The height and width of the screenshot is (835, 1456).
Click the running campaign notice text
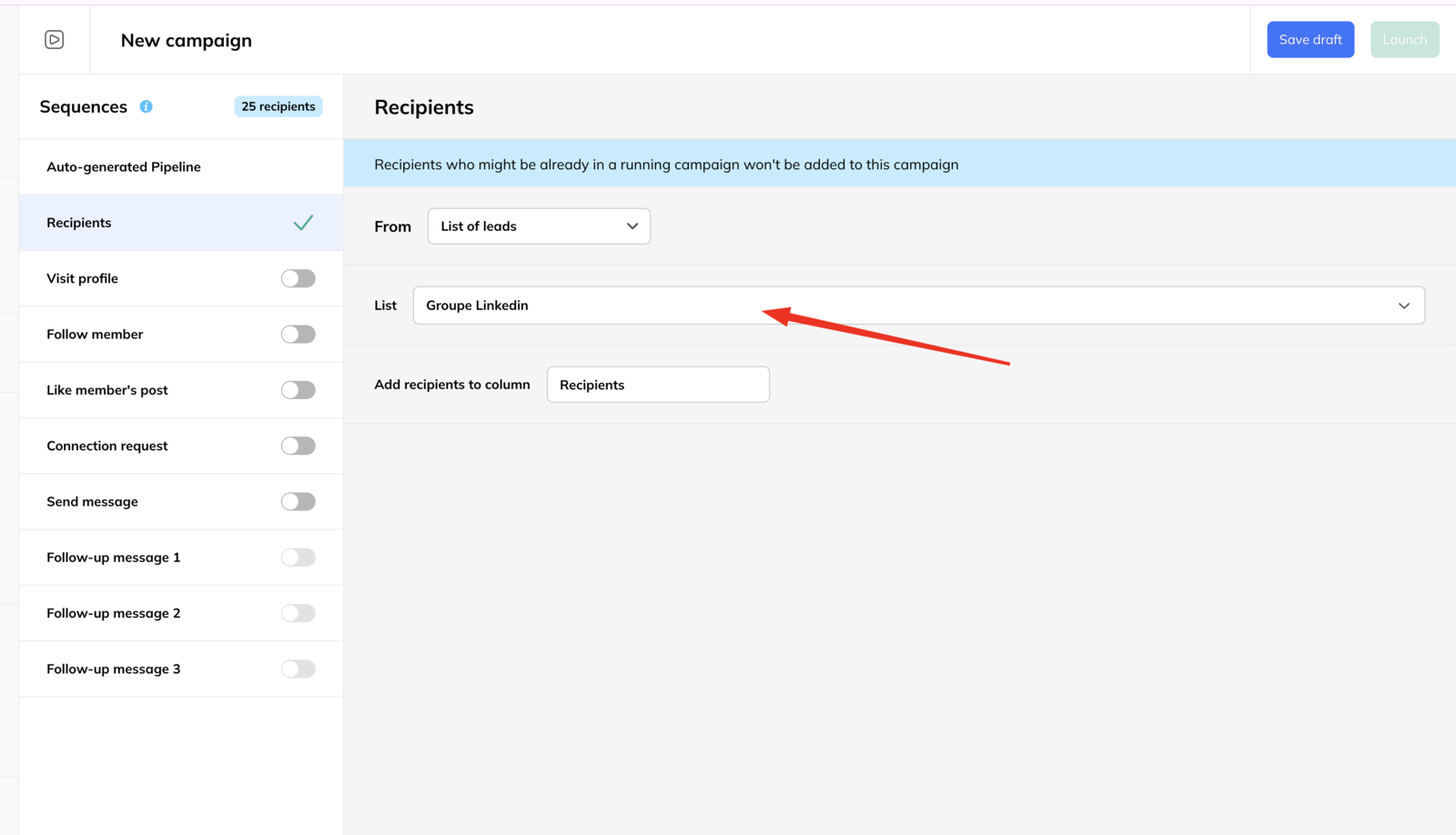click(x=666, y=165)
